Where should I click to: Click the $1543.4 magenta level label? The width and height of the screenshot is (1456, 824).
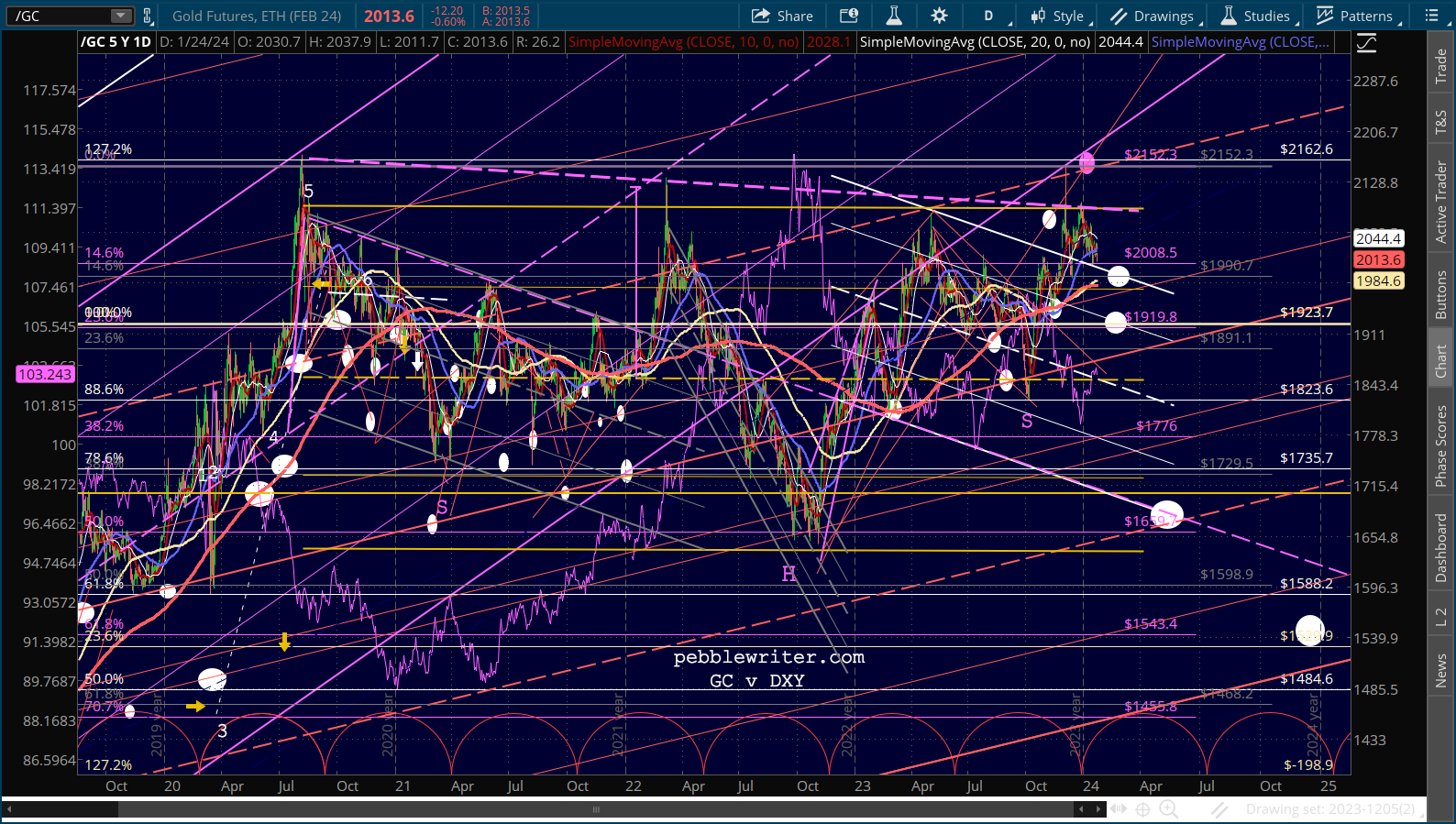1151,623
